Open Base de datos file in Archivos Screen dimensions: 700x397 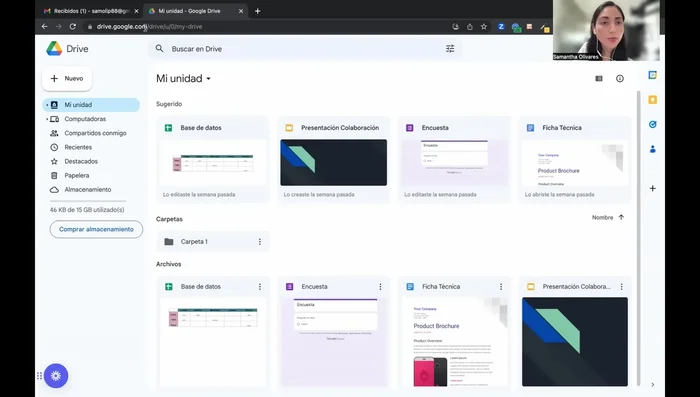(x=213, y=333)
